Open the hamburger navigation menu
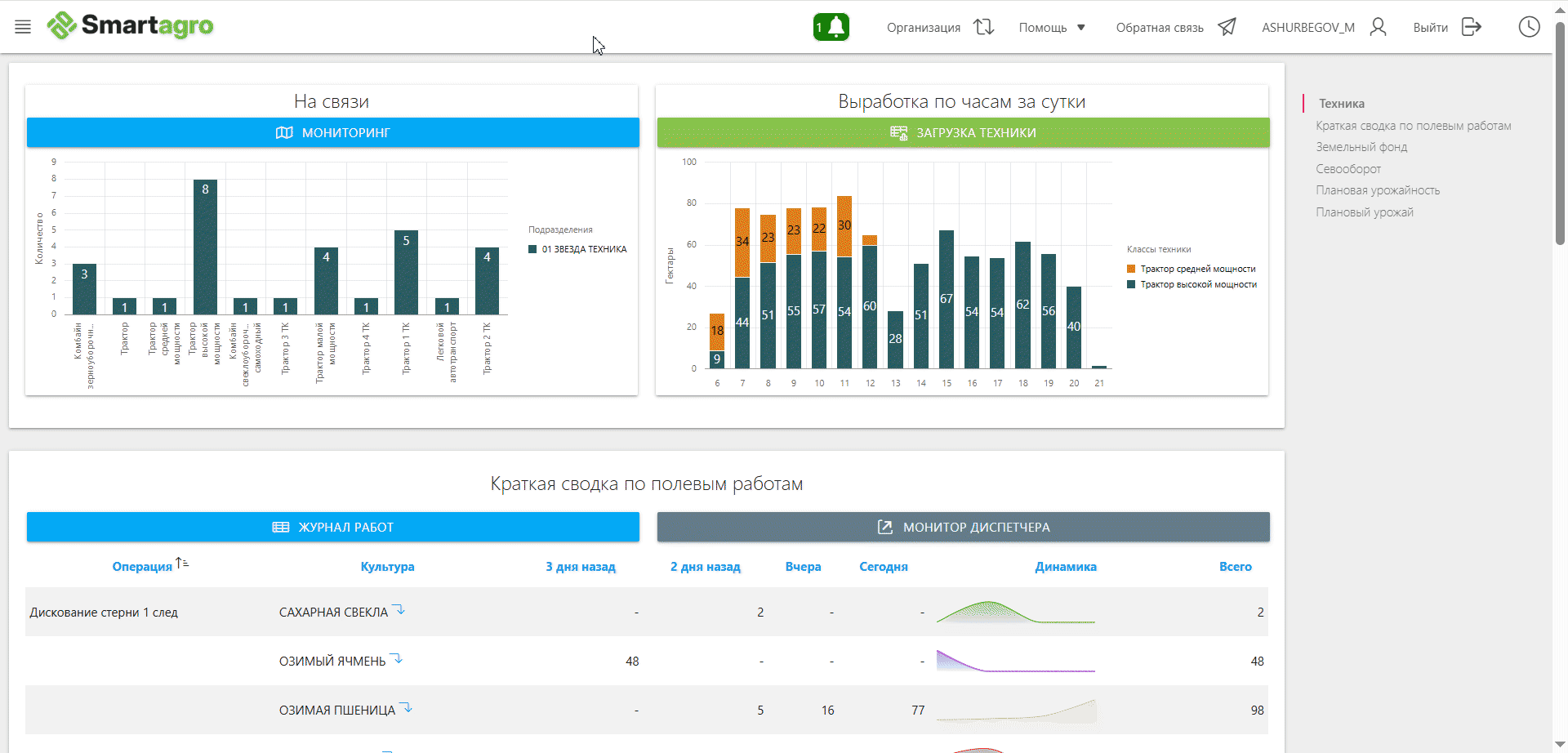This screenshot has height=753, width=1568. click(x=23, y=27)
